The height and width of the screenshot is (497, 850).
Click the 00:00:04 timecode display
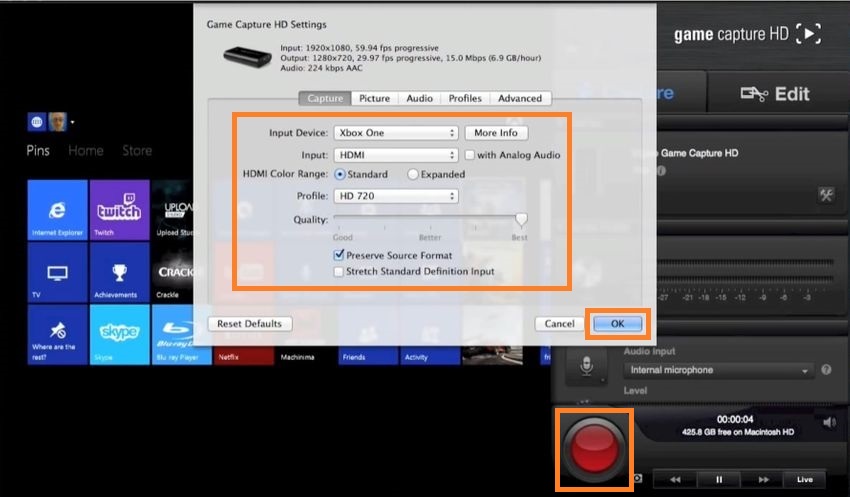(x=735, y=419)
